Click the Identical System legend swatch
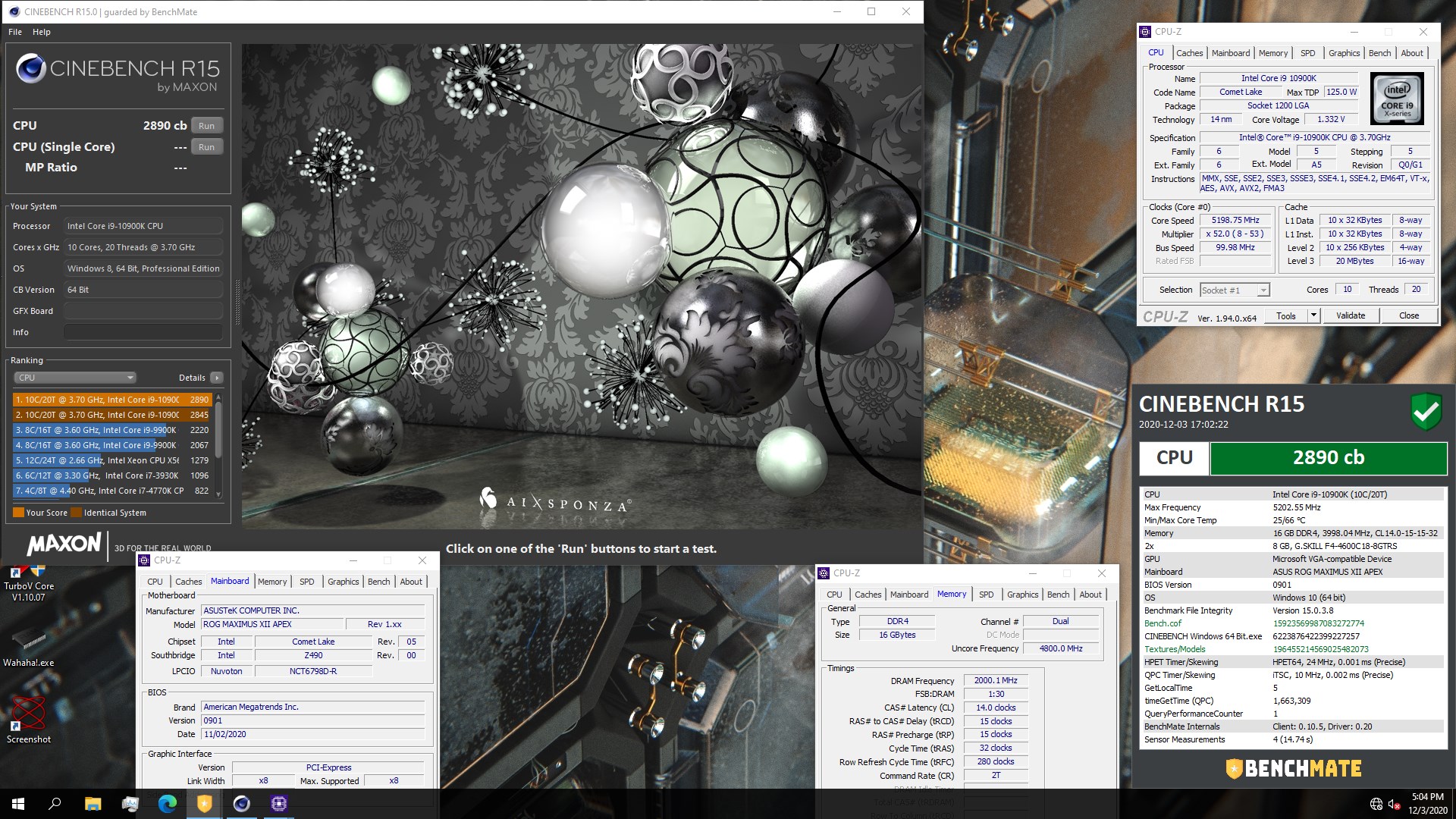Image resolution: width=1456 pixels, height=819 pixels. (76, 513)
